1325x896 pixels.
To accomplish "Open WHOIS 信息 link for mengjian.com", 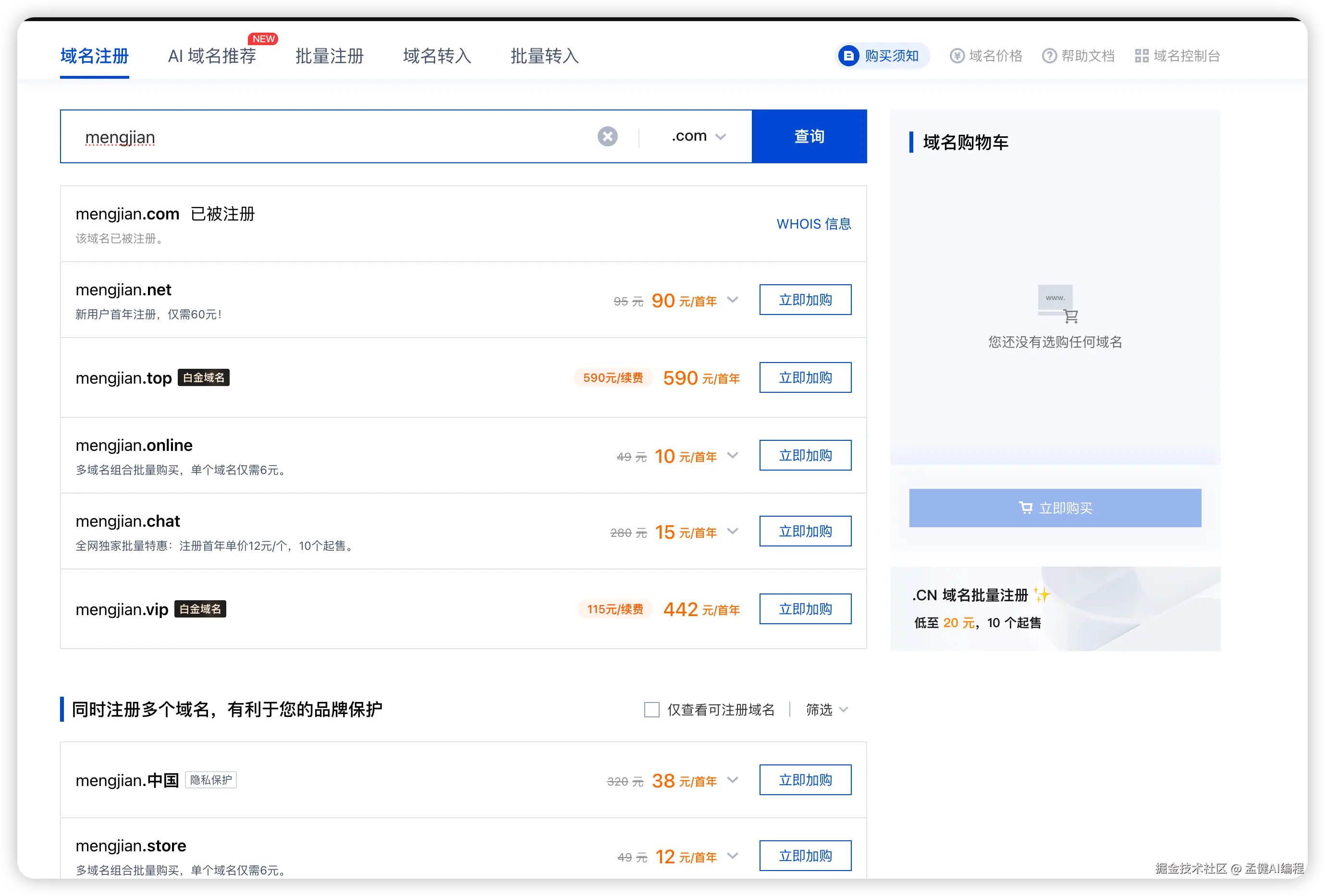I will point(813,224).
